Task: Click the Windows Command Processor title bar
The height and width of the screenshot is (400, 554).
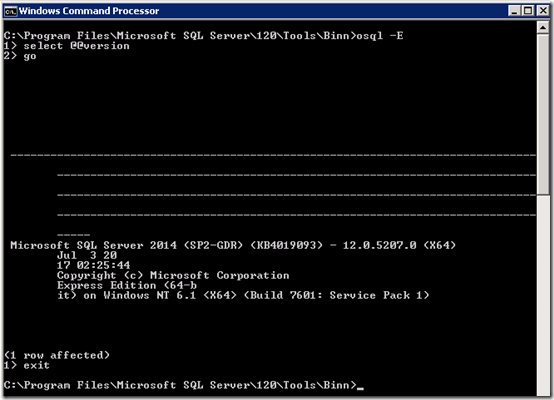Action: (x=261, y=11)
